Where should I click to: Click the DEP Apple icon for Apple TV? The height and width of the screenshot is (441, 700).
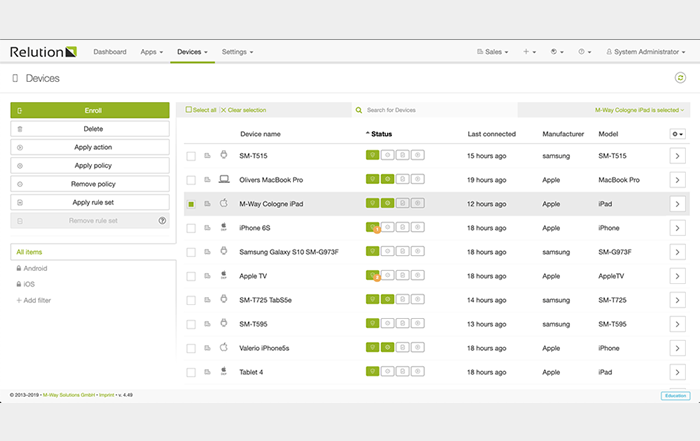click(224, 275)
